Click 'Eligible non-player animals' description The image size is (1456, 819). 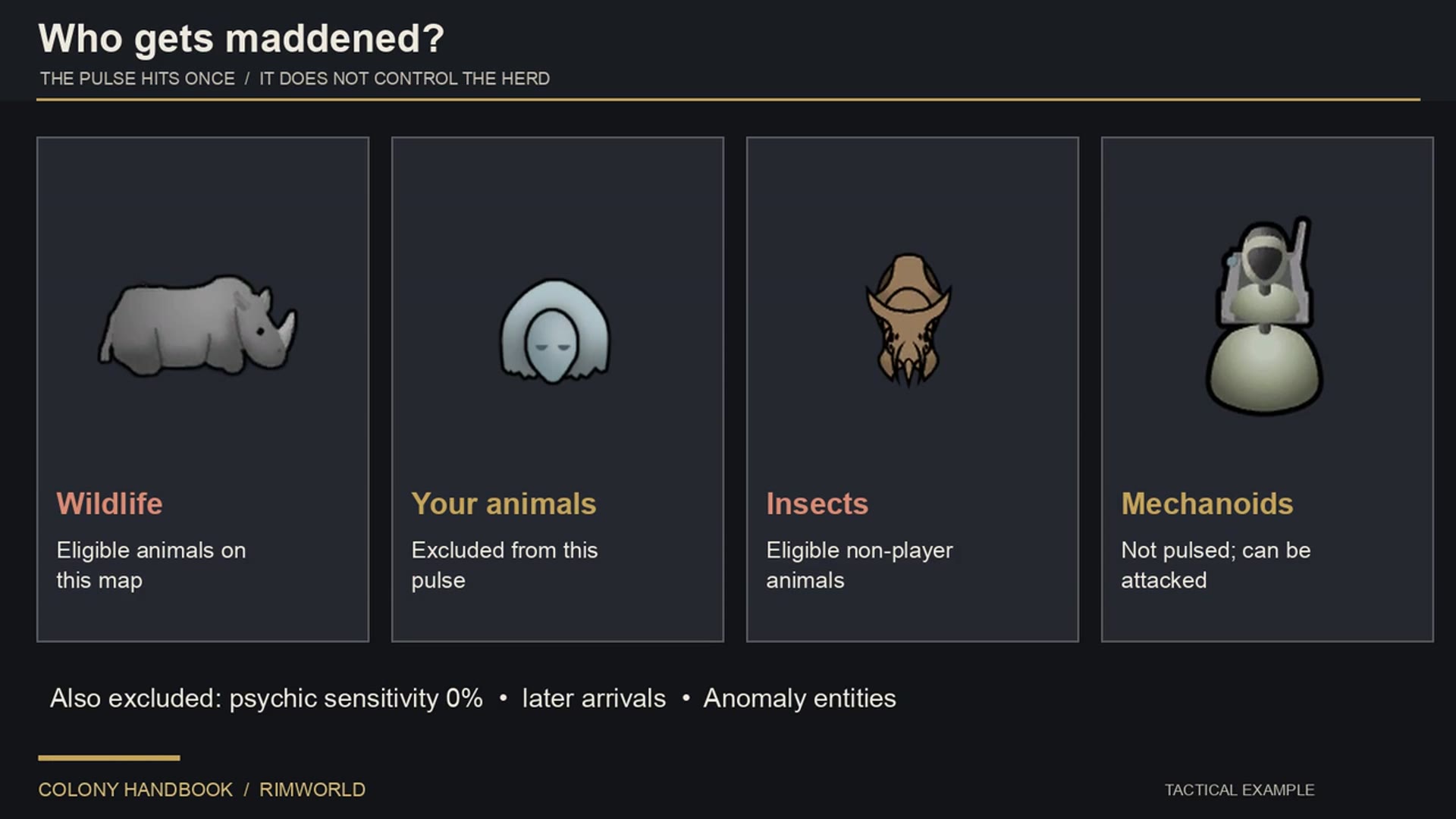[859, 565]
